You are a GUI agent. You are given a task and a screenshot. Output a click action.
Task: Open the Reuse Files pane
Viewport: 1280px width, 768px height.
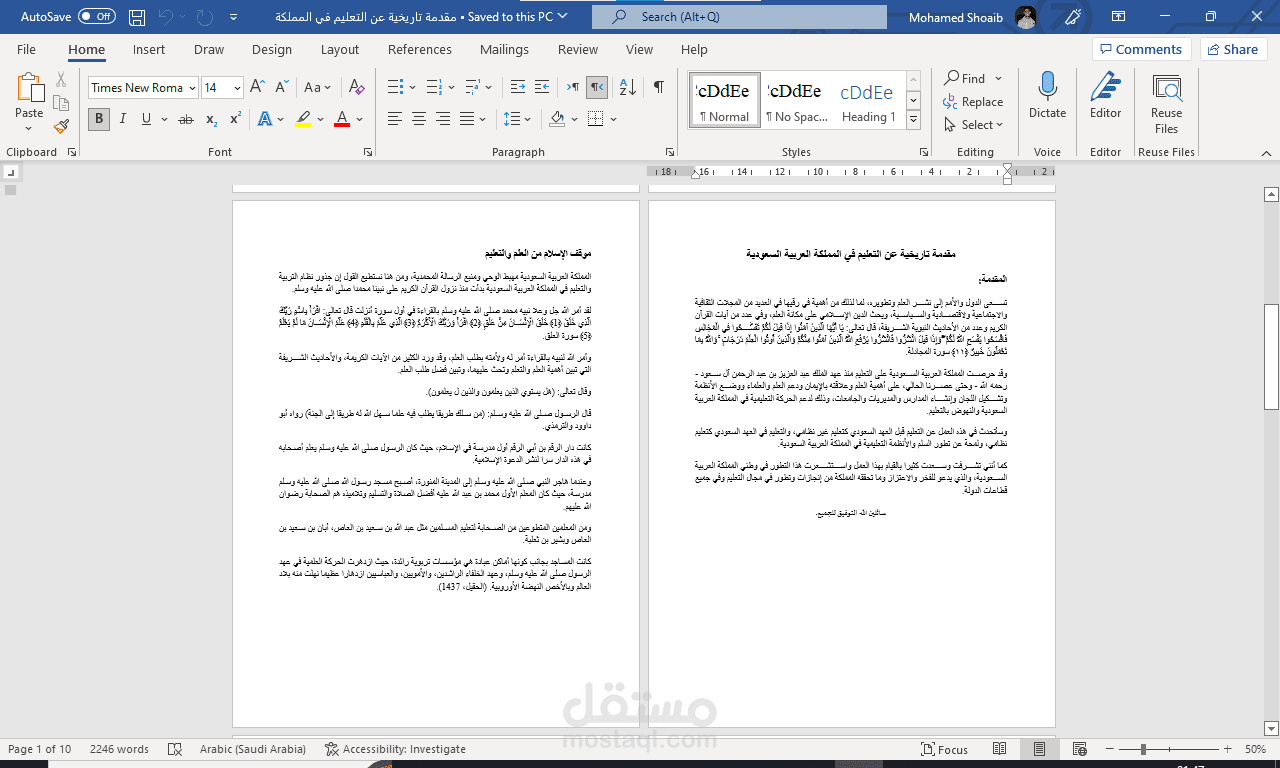[x=1166, y=103]
